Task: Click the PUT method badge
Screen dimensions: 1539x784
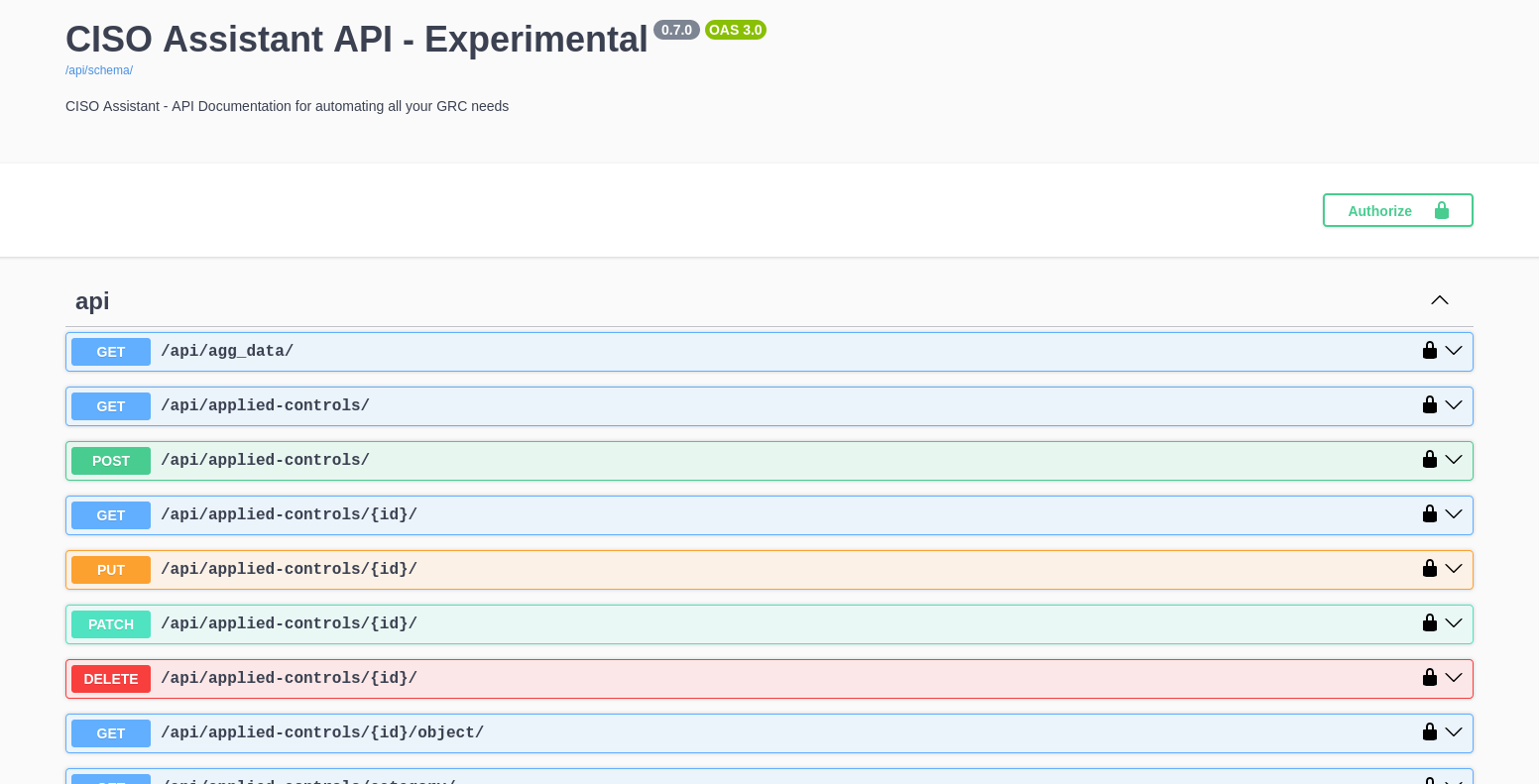Action: pos(111,570)
